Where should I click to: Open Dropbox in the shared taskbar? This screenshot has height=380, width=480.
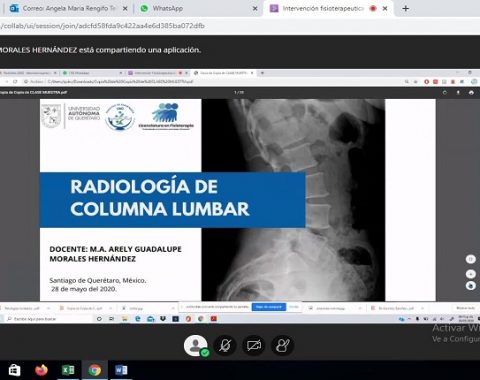[163, 319]
